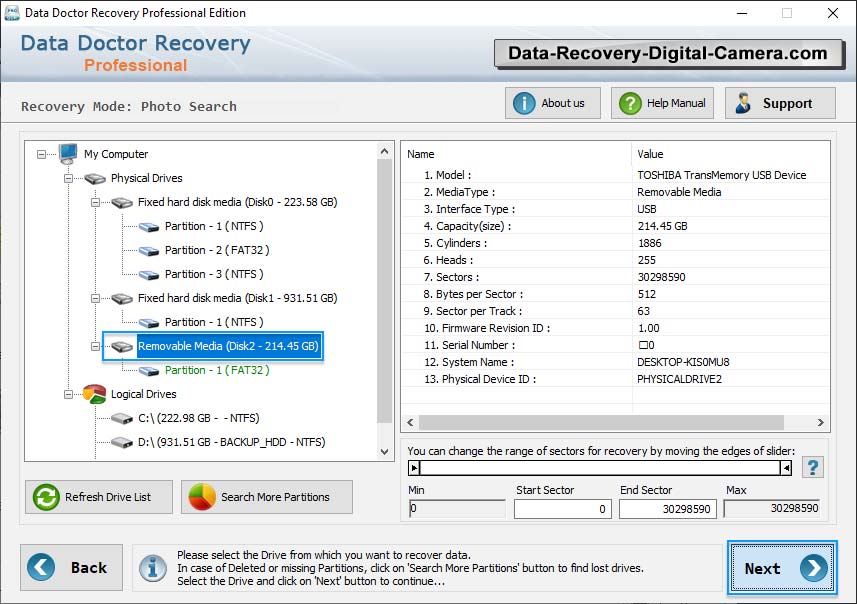Click the app icon in title bar
Screen dimensions: 857x604
tap(11, 13)
